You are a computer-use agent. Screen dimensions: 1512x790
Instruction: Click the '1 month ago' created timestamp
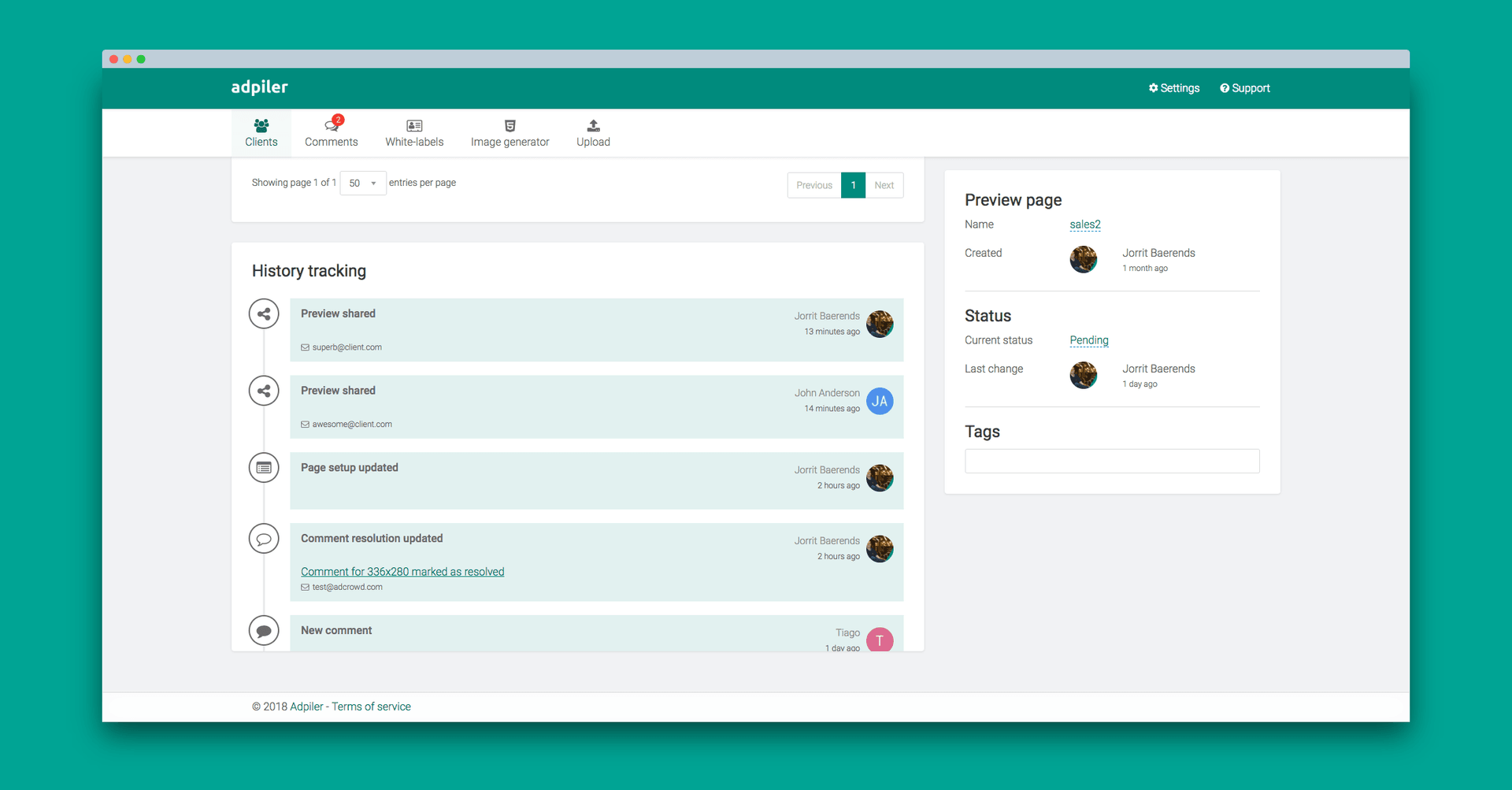pos(1145,269)
